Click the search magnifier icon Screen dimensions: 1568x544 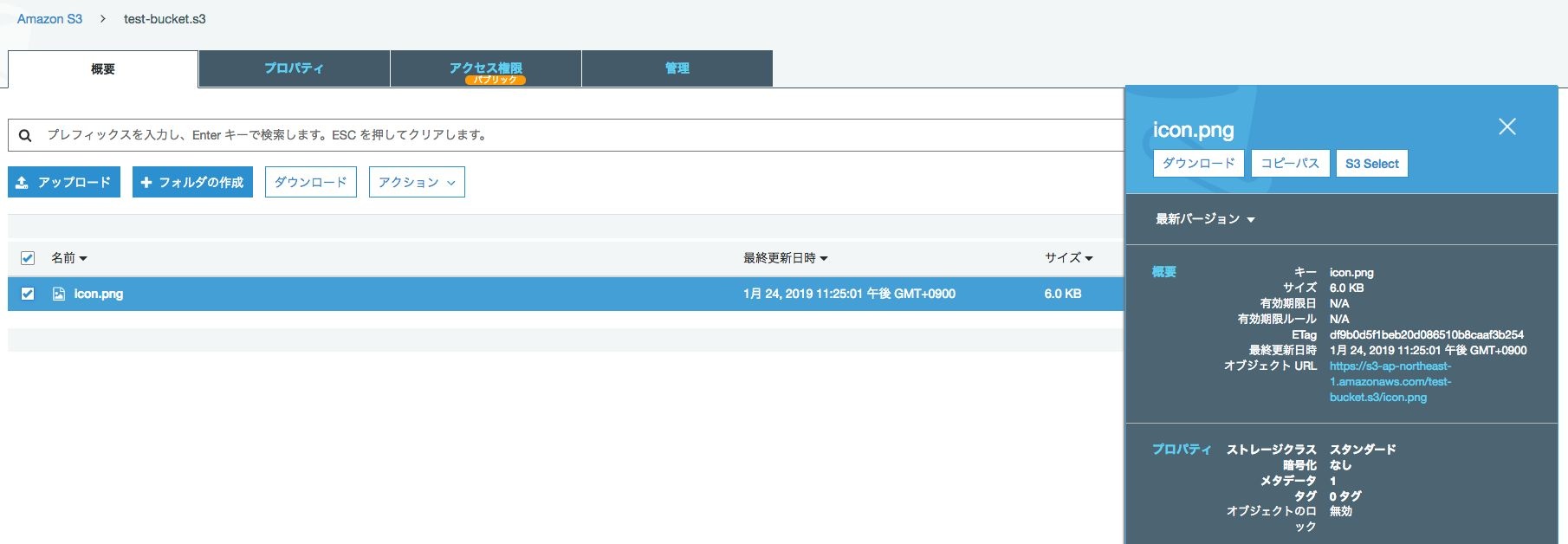pos(25,135)
